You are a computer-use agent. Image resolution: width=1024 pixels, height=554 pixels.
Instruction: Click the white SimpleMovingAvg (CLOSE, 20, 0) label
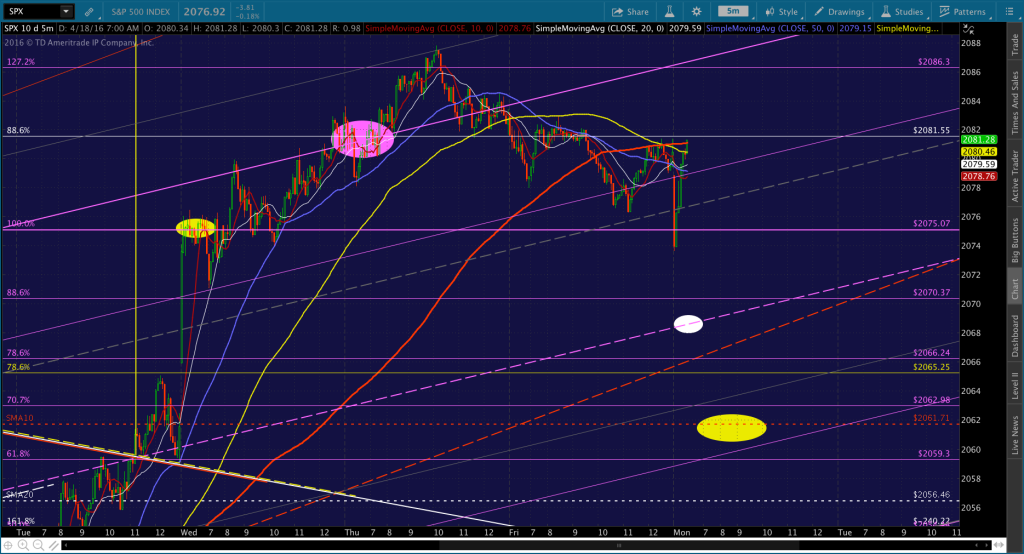click(600, 29)
